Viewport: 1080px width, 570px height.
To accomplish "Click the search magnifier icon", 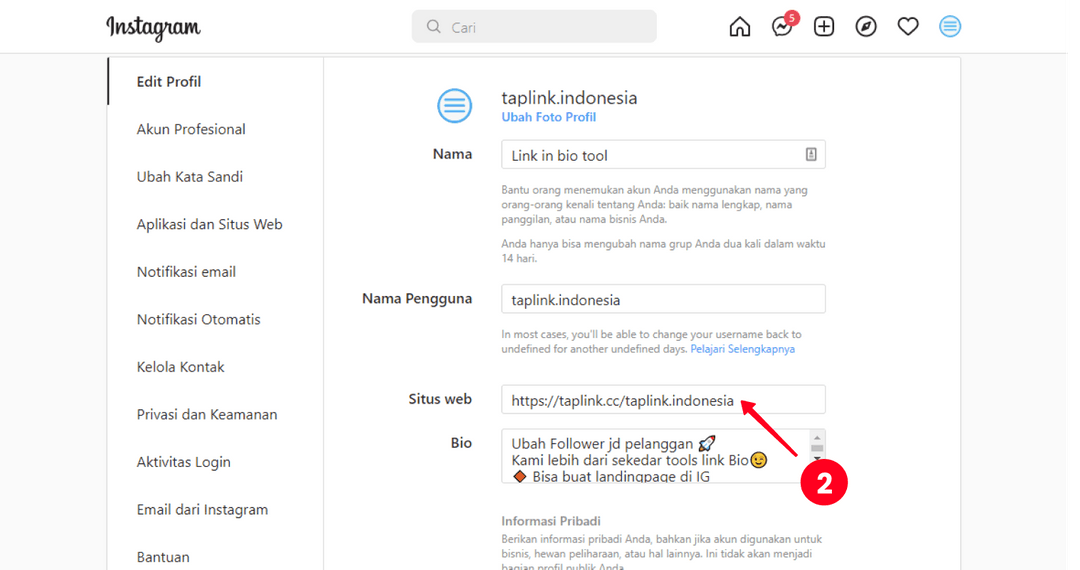I will (x=433, y=27).
